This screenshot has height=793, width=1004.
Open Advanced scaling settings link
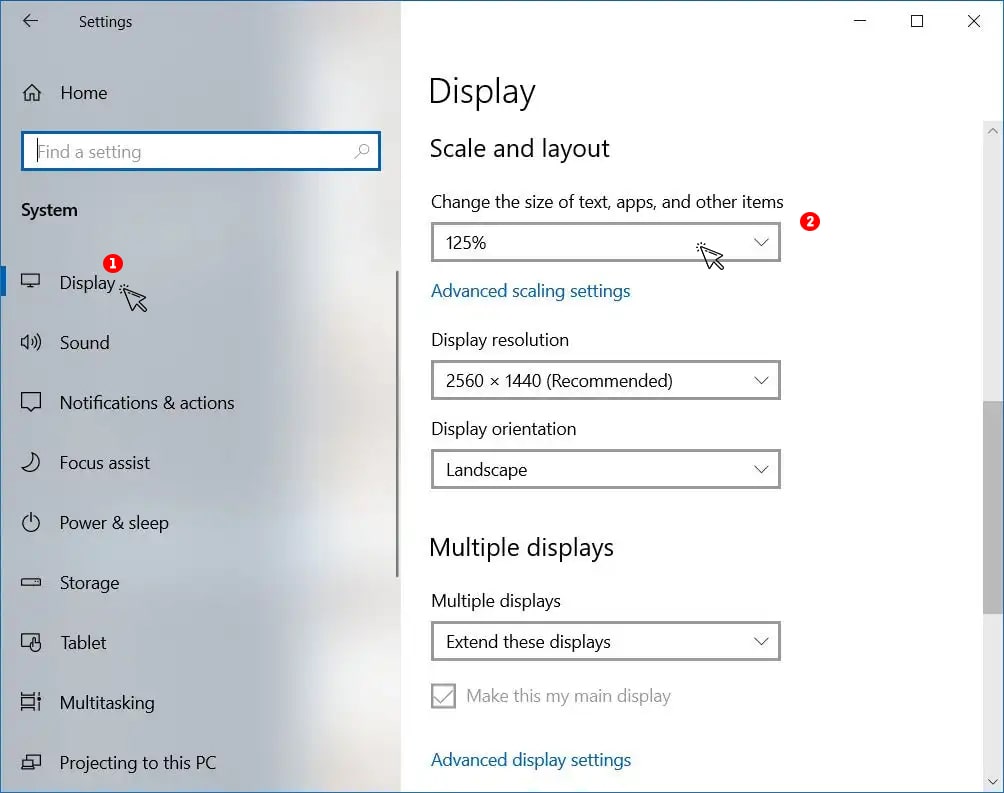(530, 291)
